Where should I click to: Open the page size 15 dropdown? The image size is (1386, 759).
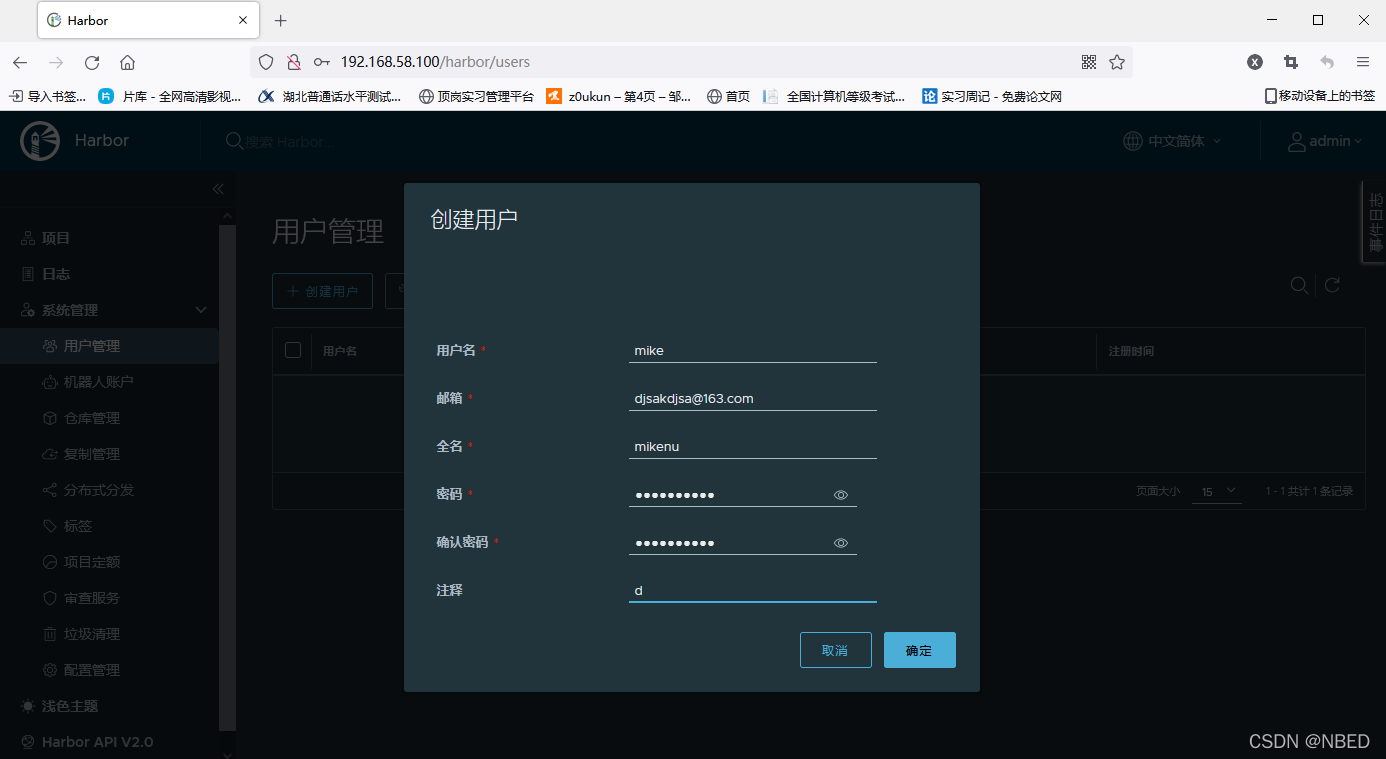pyautogui.click(x=1216, y=491)
